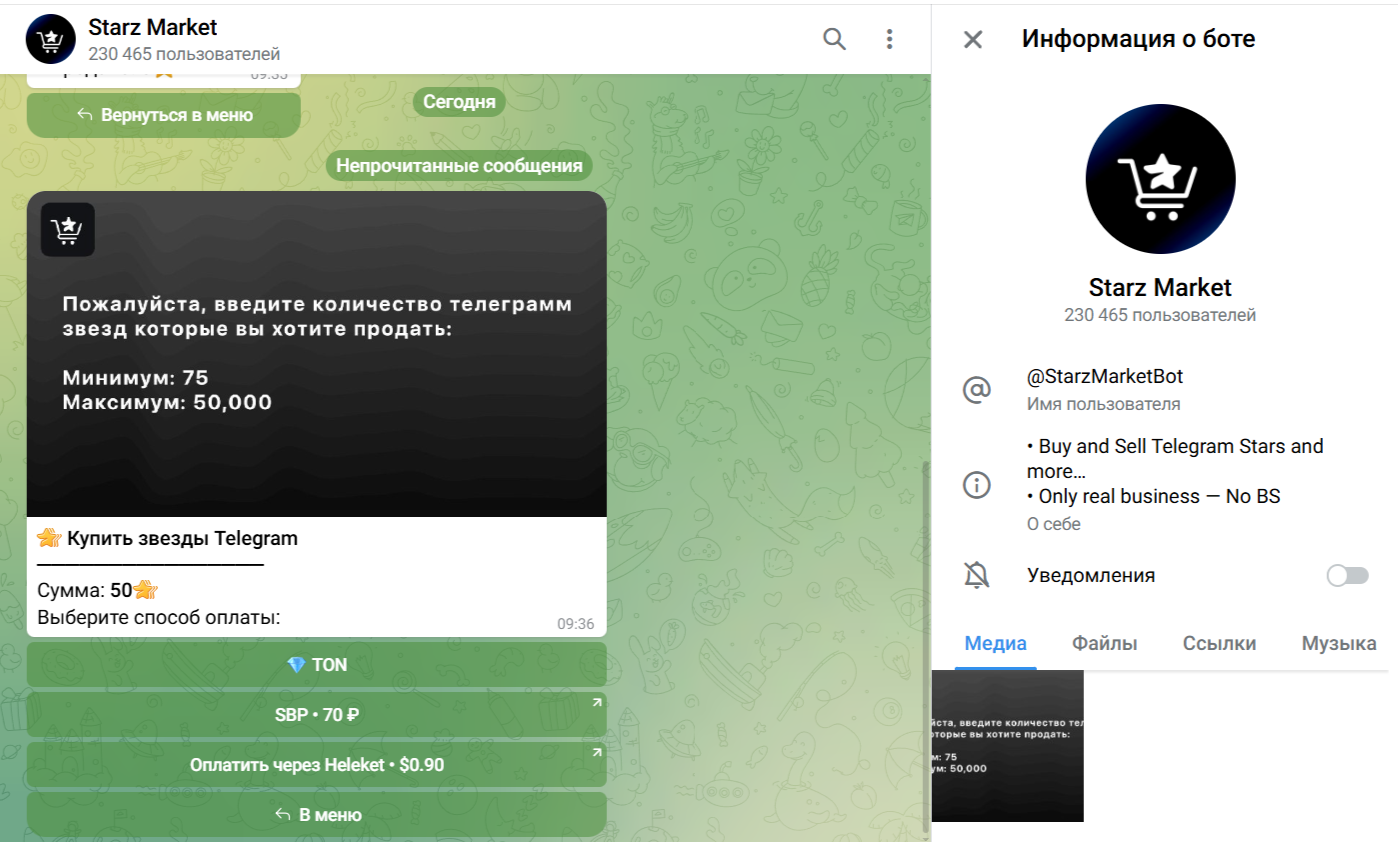
Task: Switch to the Медиа tab
Action: [994, 644]
